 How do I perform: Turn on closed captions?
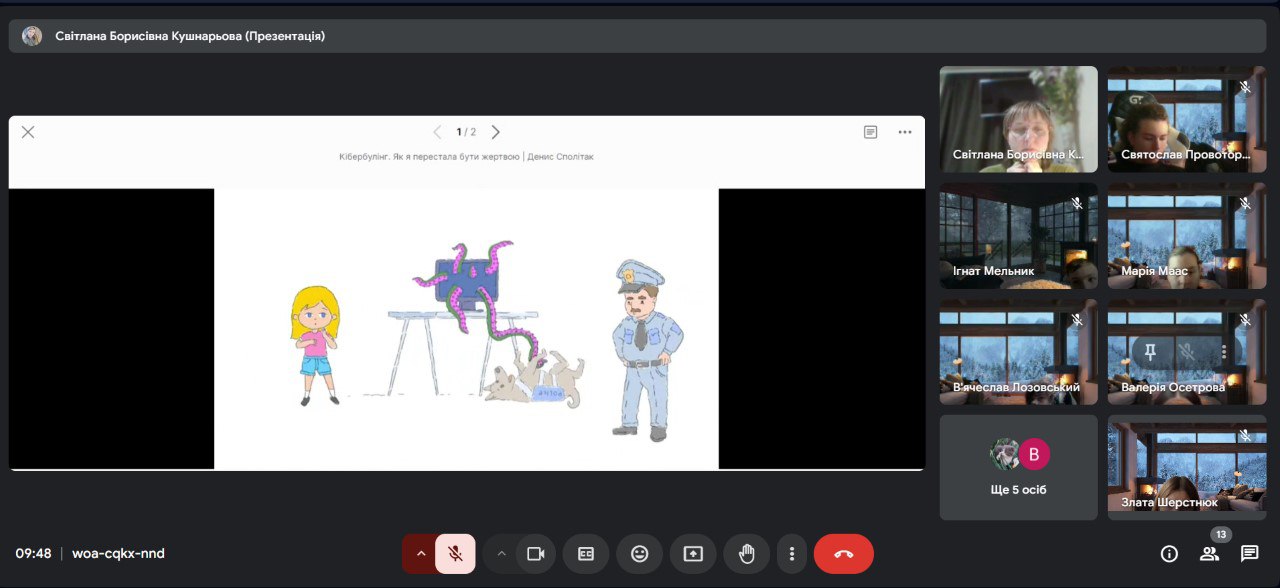coord(586,554)
